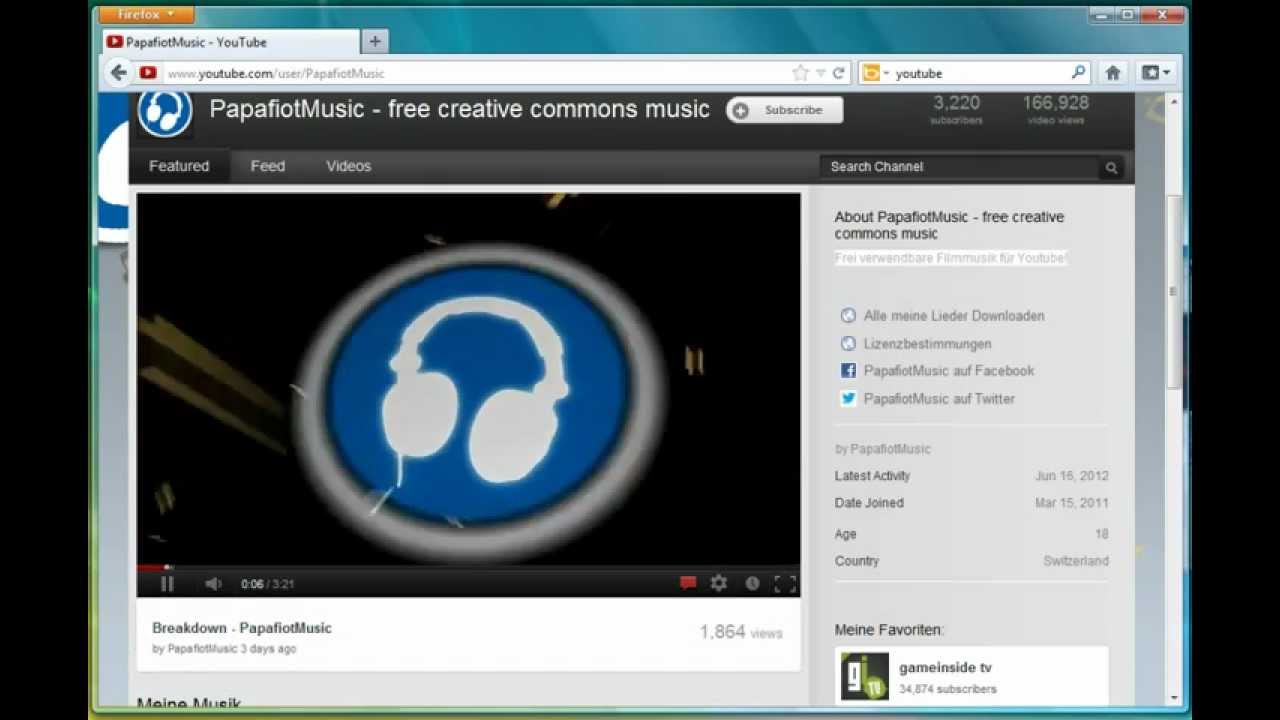This screenshot has height=720, width=1280.
Task: Open video player settings gear
Action: 719,583
